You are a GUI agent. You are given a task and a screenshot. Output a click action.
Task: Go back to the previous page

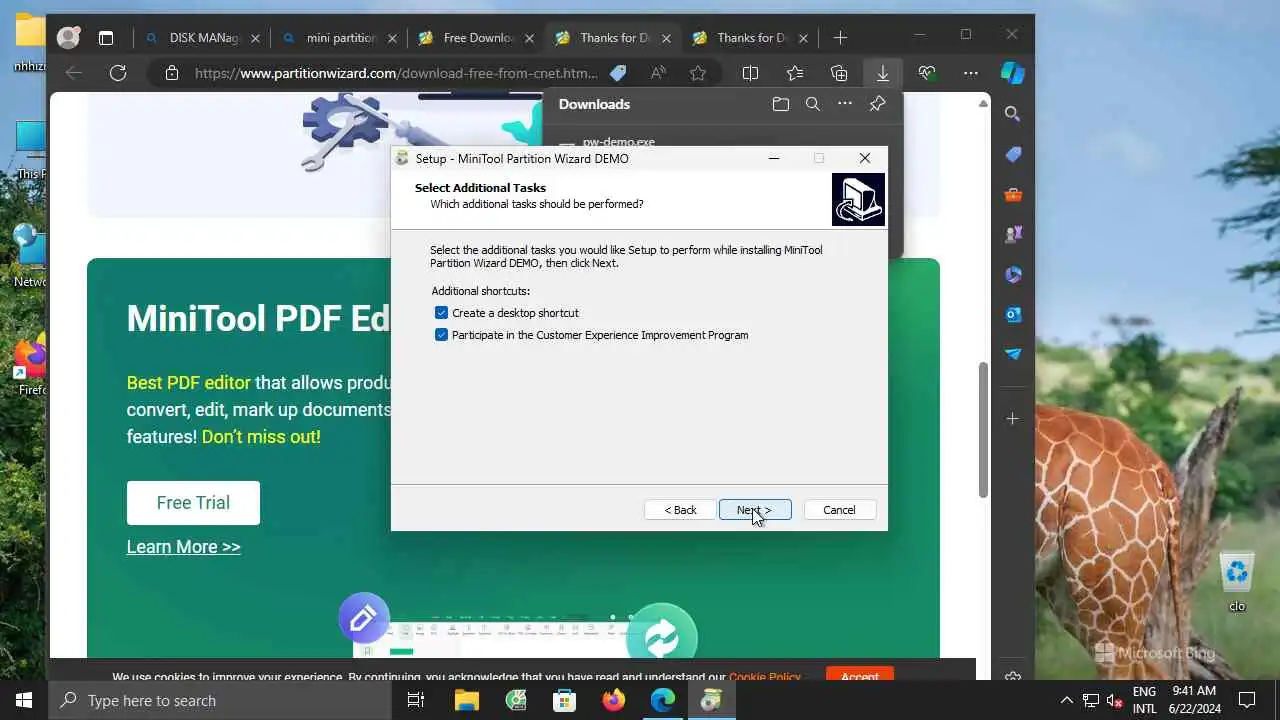click(73, 73)
